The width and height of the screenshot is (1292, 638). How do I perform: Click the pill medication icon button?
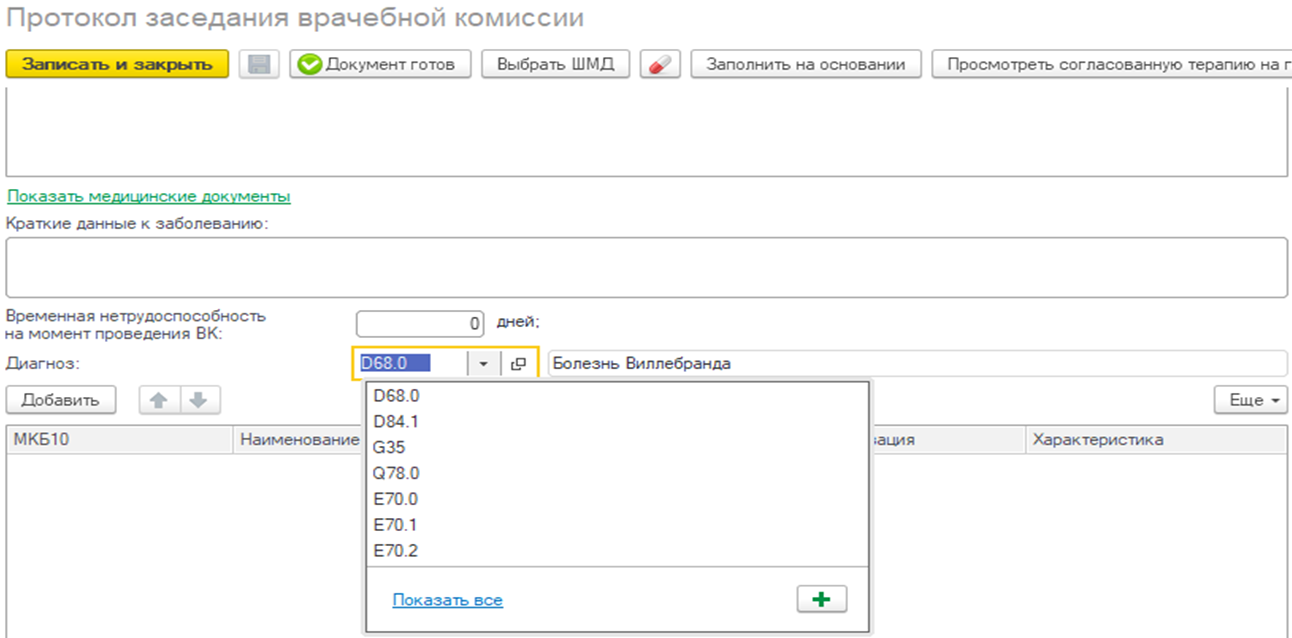click(x=659, y=64)
